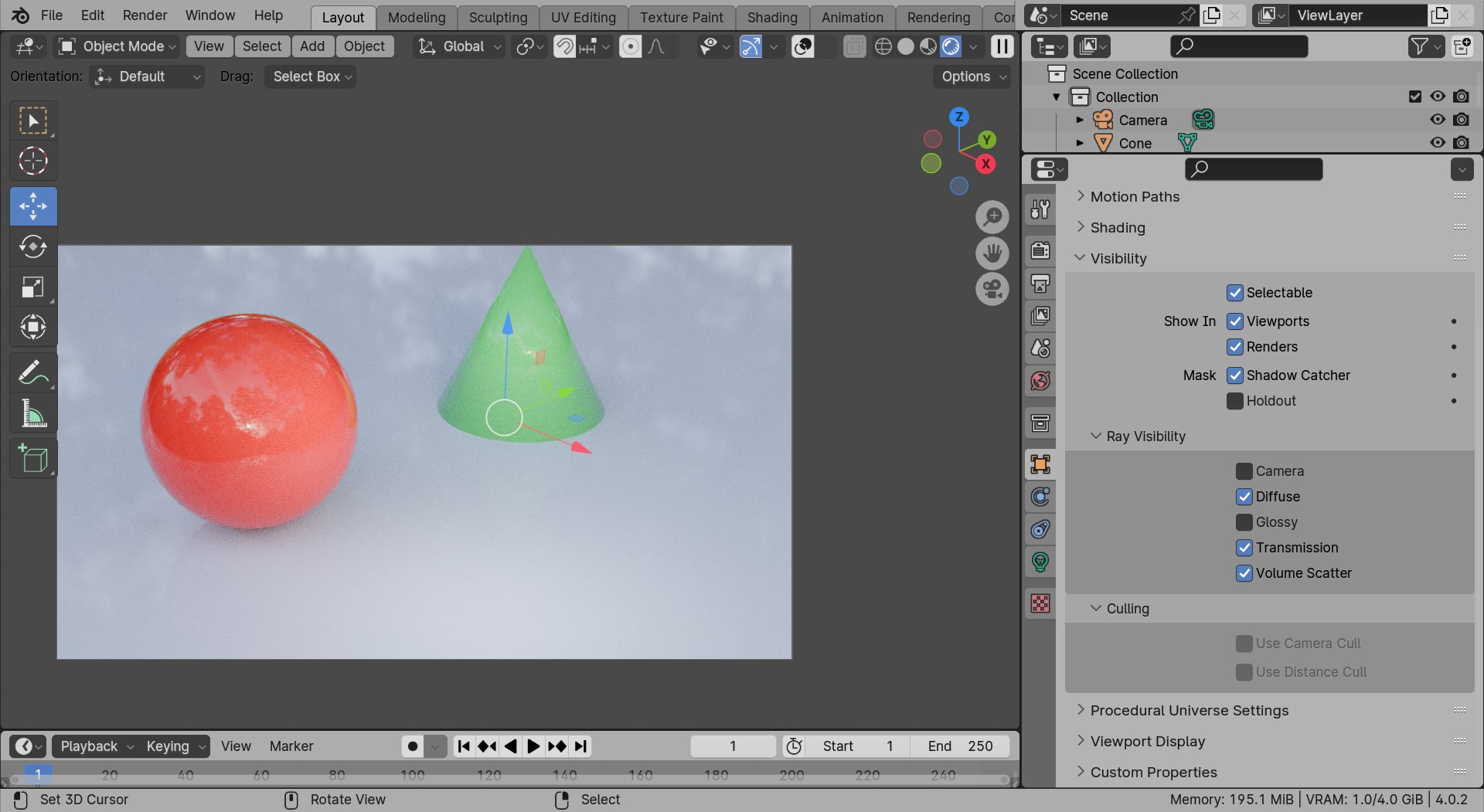1484x812 pixels.
Task: Pause the viewport render preview
Action: 1002,47
